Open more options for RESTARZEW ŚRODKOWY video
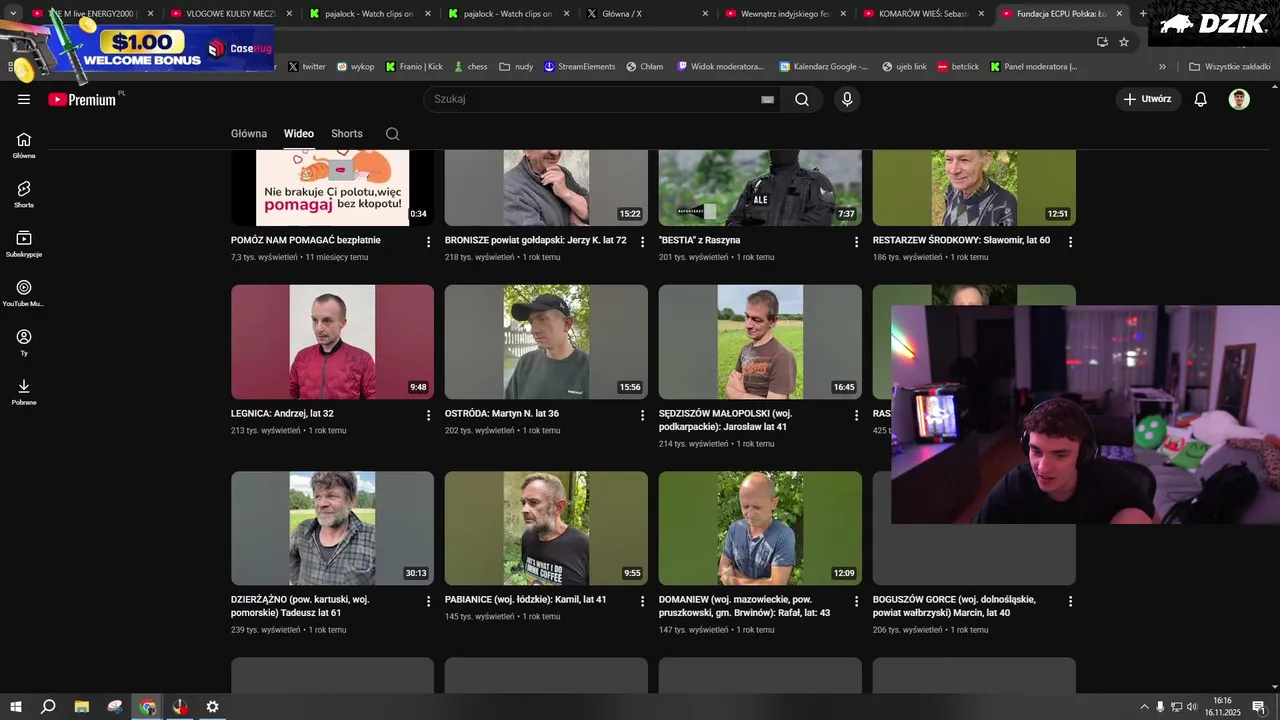The image size is (1280, 720). click(1071, 242)
